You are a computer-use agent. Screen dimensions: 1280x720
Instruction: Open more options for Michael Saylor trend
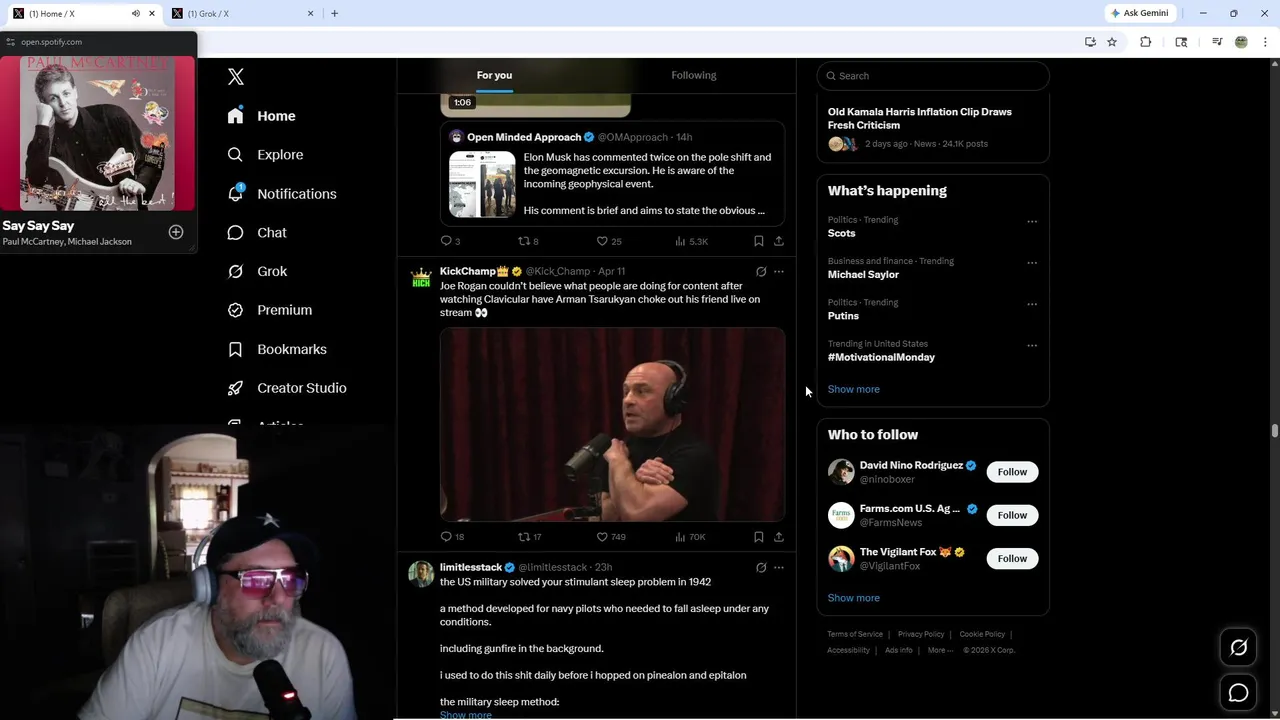click(1032, 263)
